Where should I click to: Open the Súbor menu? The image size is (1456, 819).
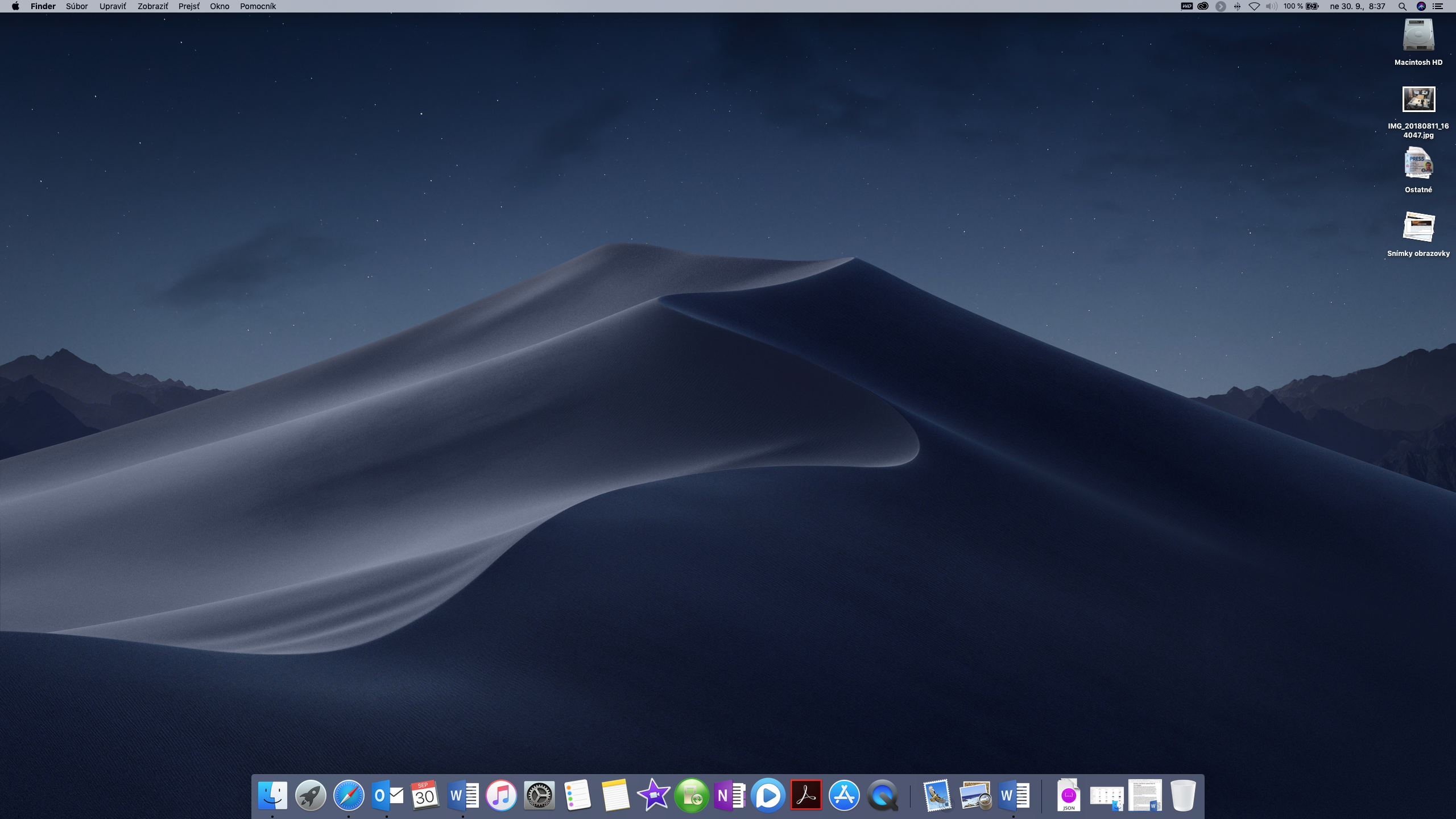click(x=77, y=6)
